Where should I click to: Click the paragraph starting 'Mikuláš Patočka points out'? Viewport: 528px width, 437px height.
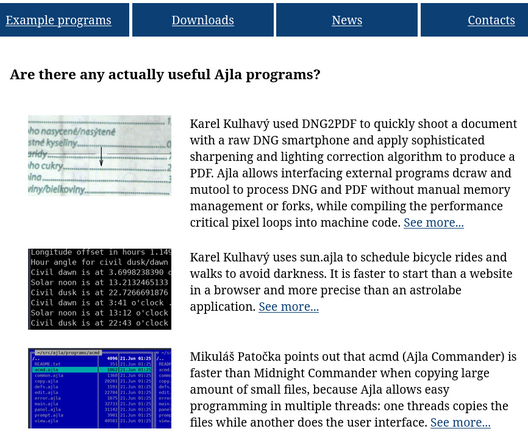tap(353, 389)
